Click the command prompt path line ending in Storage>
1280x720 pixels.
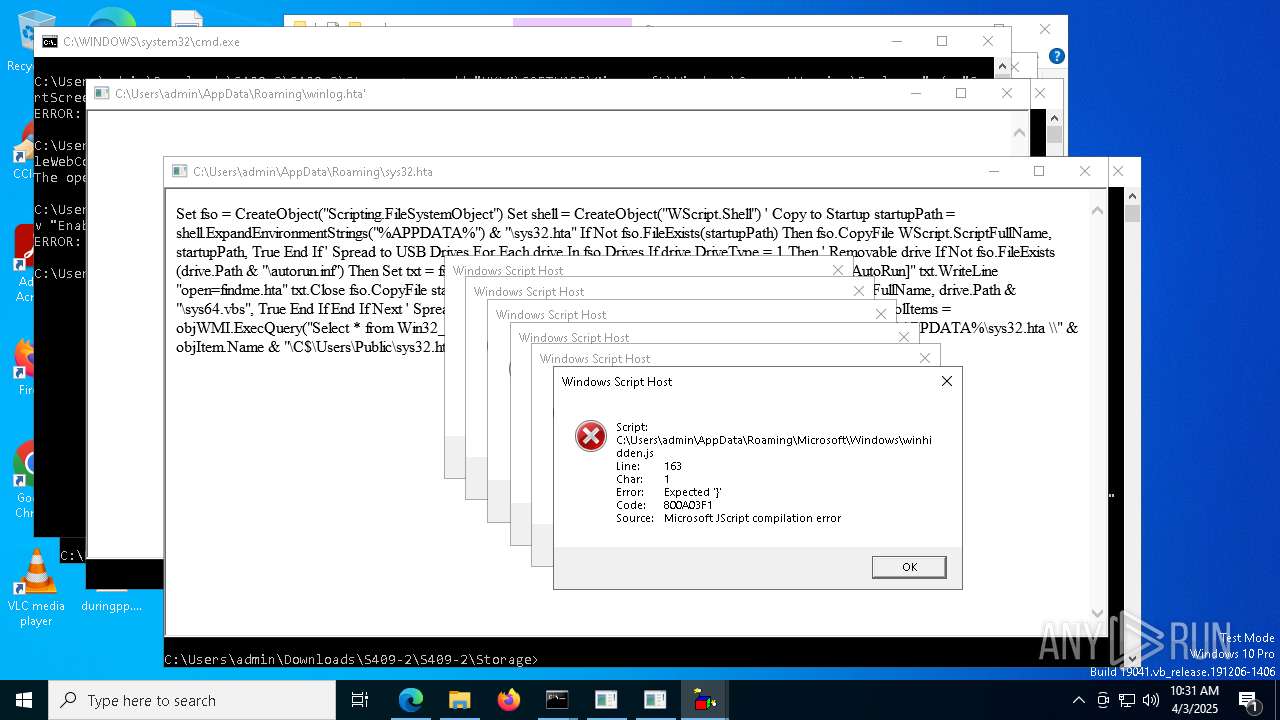click(x=351, y=659)
